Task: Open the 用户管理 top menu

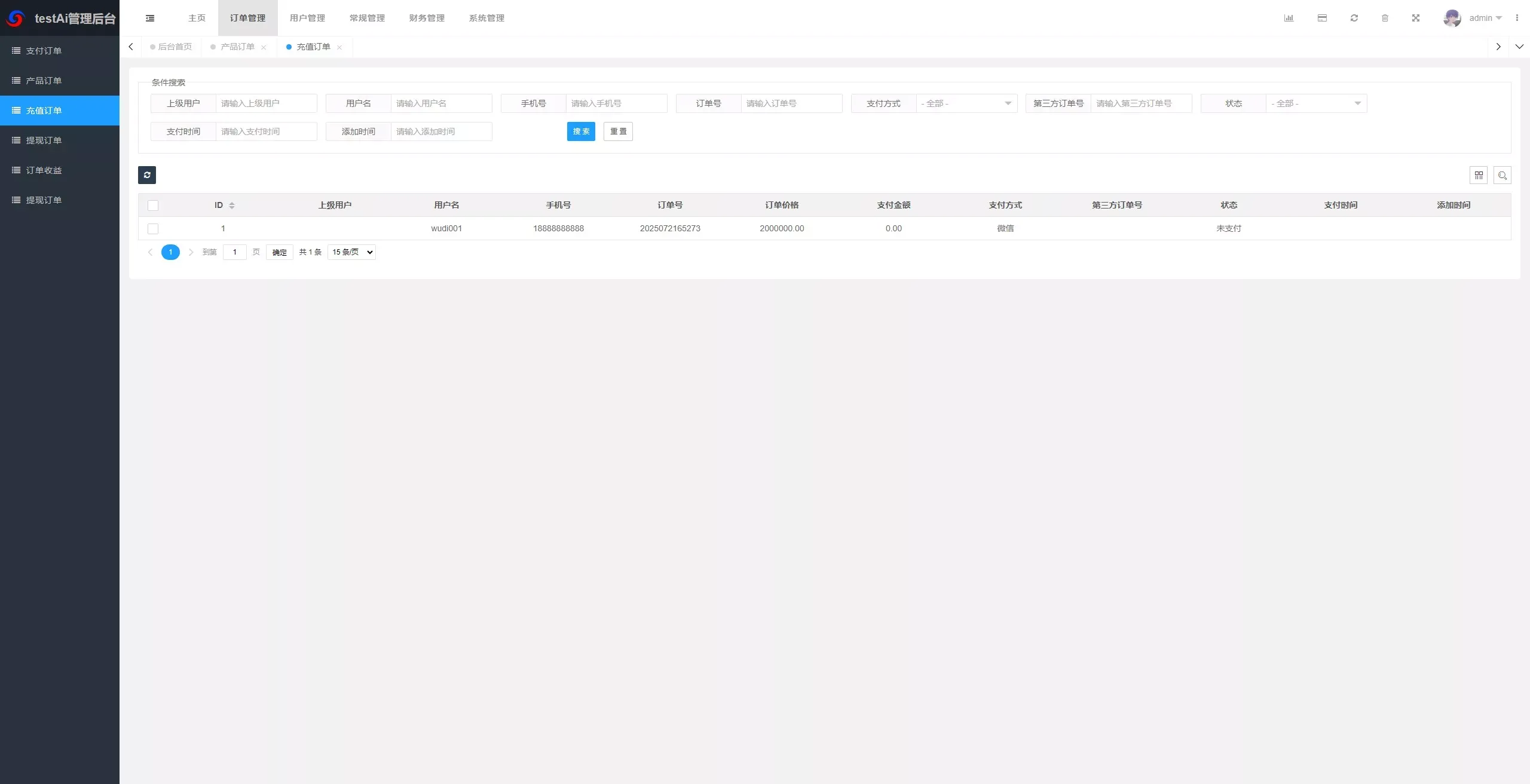Action: (x=307, y=18)
